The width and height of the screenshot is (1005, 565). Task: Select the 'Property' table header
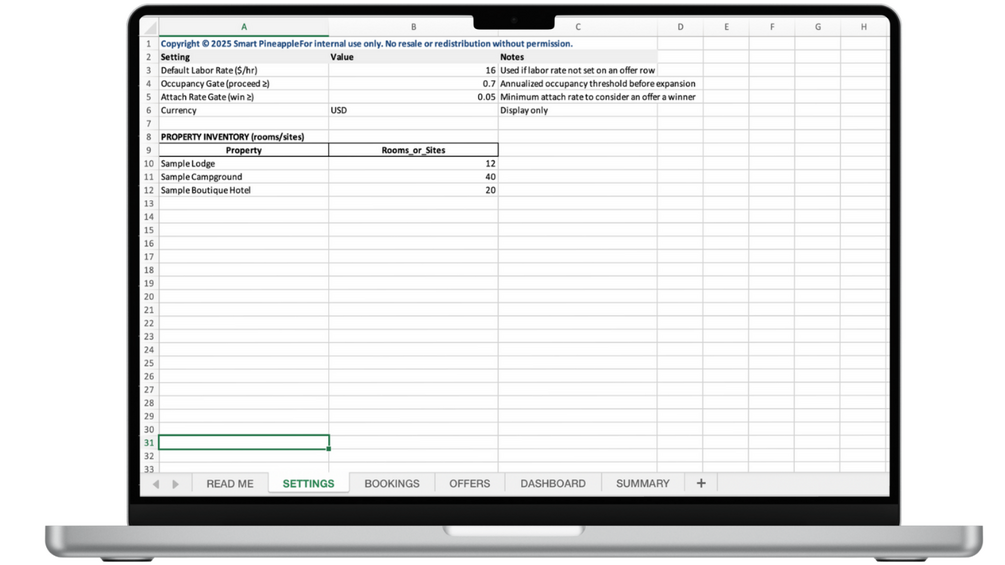pyautogui.click(x=244, y=150)
